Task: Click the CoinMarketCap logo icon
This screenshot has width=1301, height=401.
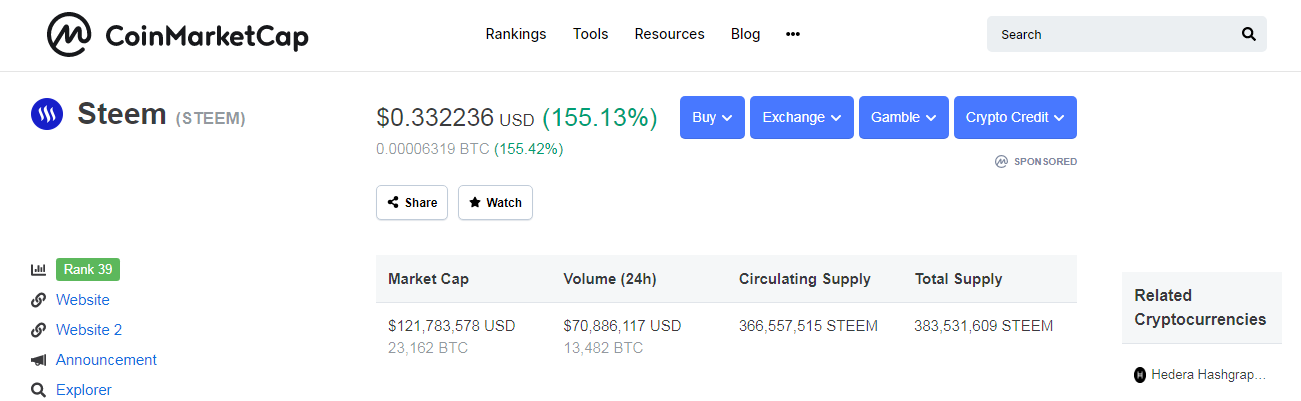Action: point(70,35)
